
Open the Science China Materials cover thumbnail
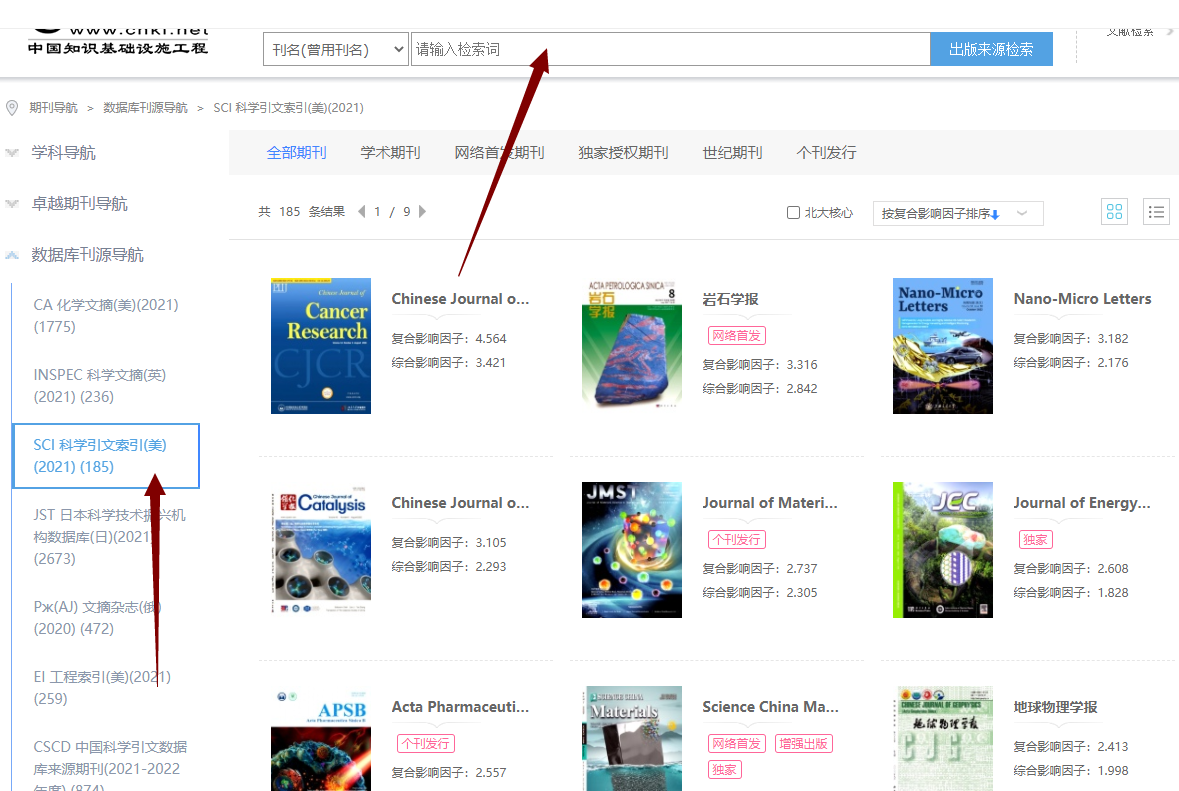tap(632, 738)
